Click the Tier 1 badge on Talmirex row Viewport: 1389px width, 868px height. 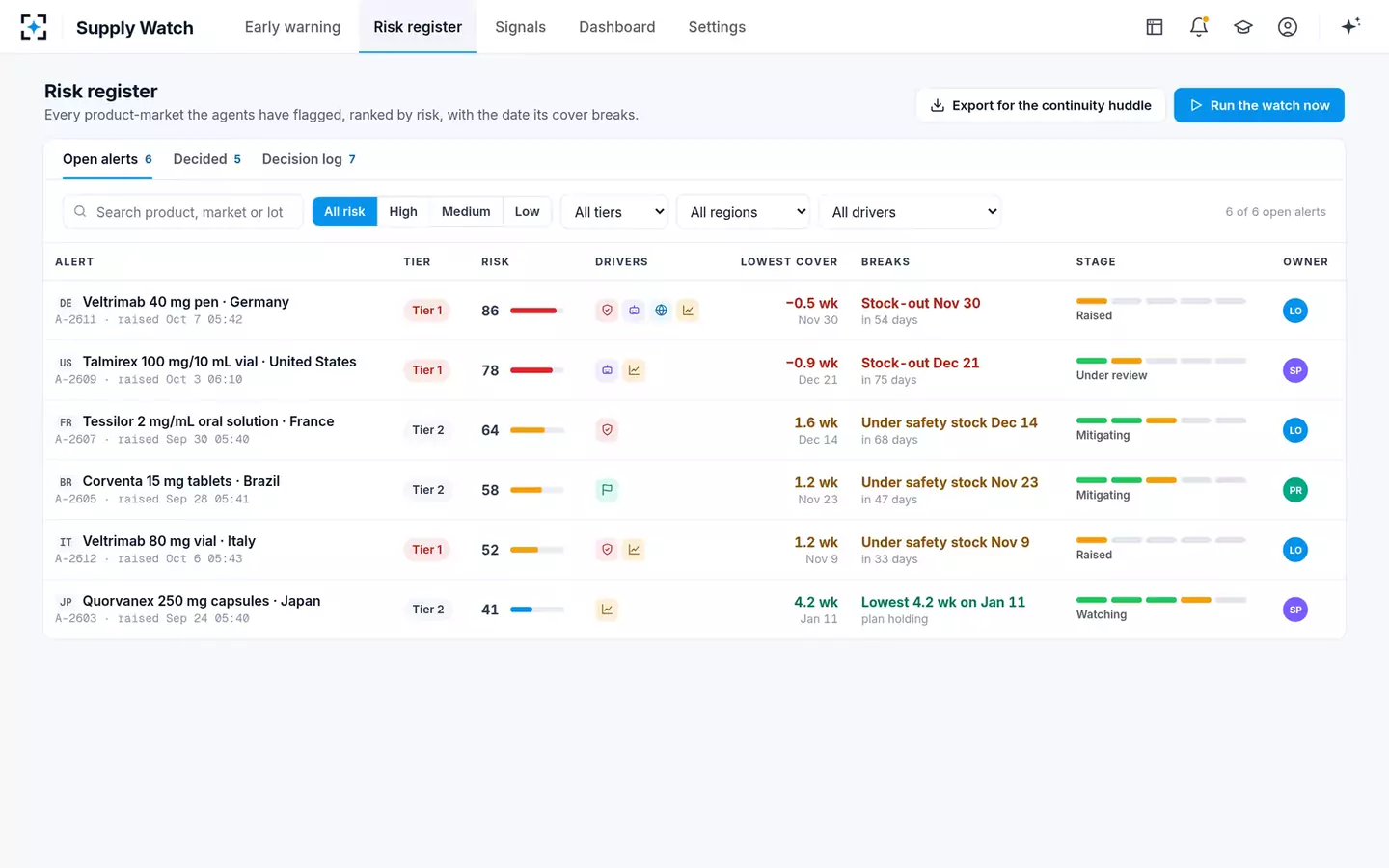(427, 370)
